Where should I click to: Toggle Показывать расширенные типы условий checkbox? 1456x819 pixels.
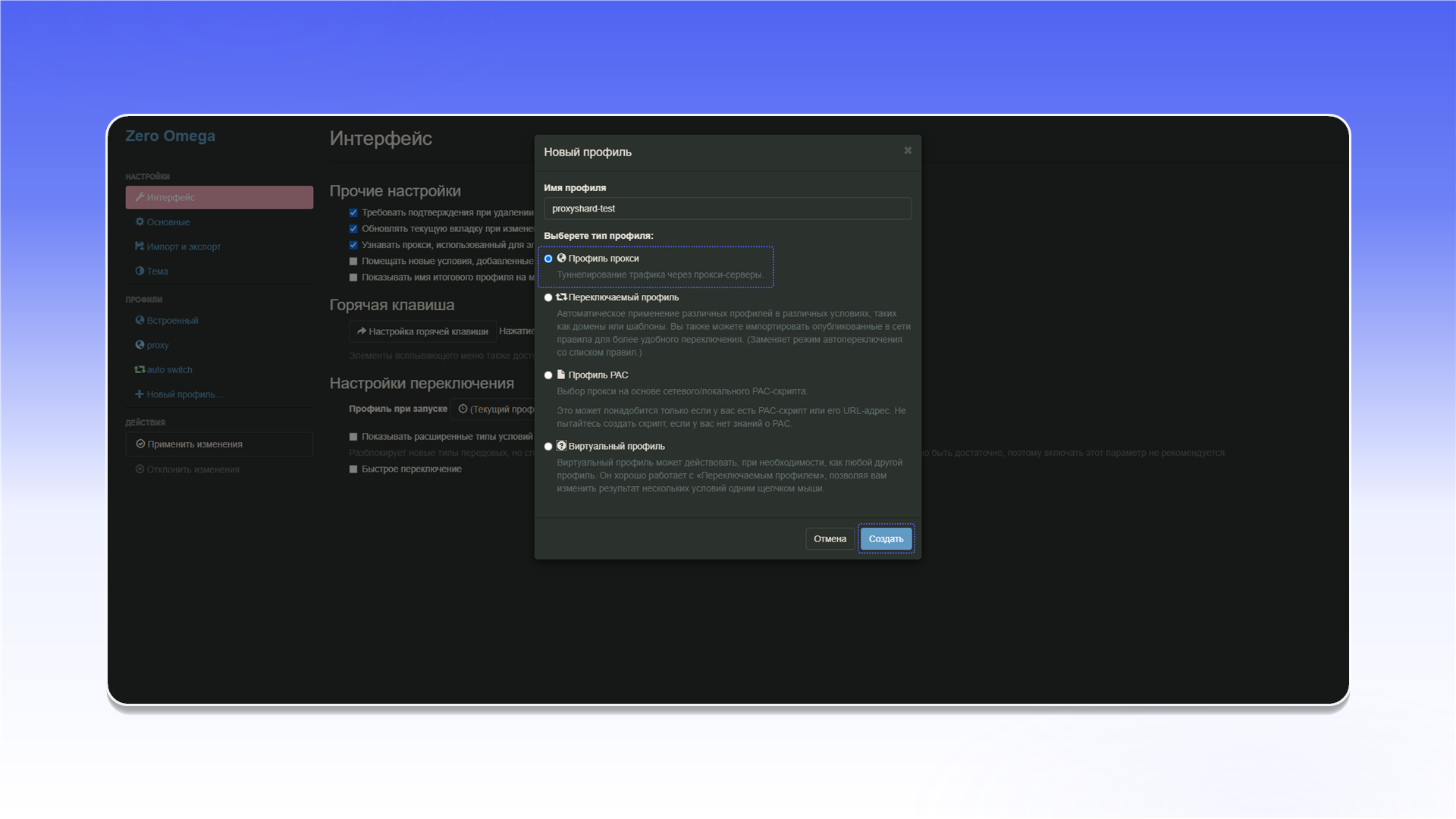[353, 437]
